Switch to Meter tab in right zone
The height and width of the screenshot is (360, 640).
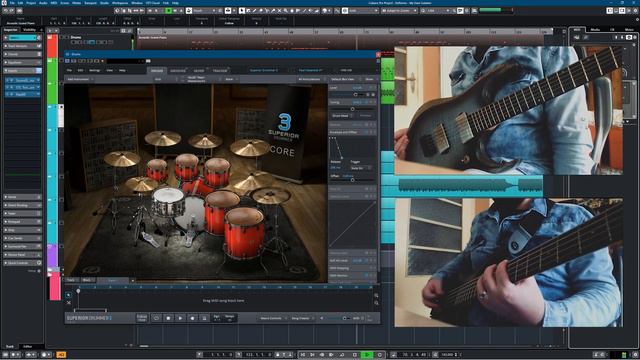(x=629, y=30)
